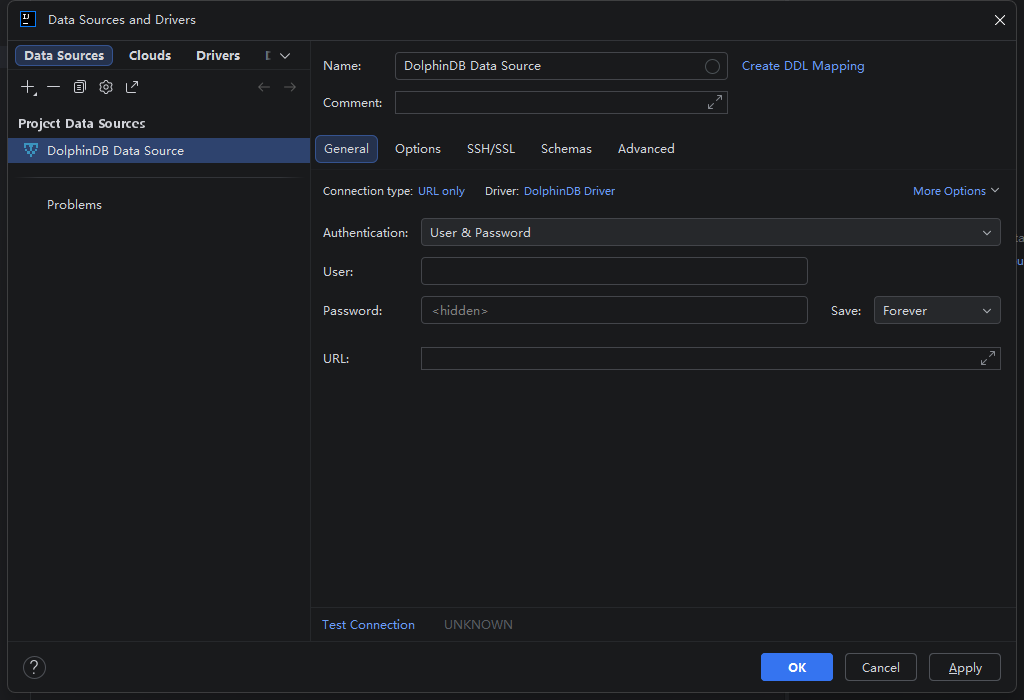The image size is (1024, 700).
Task: Navigate forward with right arrow
Action: (290, 87)
